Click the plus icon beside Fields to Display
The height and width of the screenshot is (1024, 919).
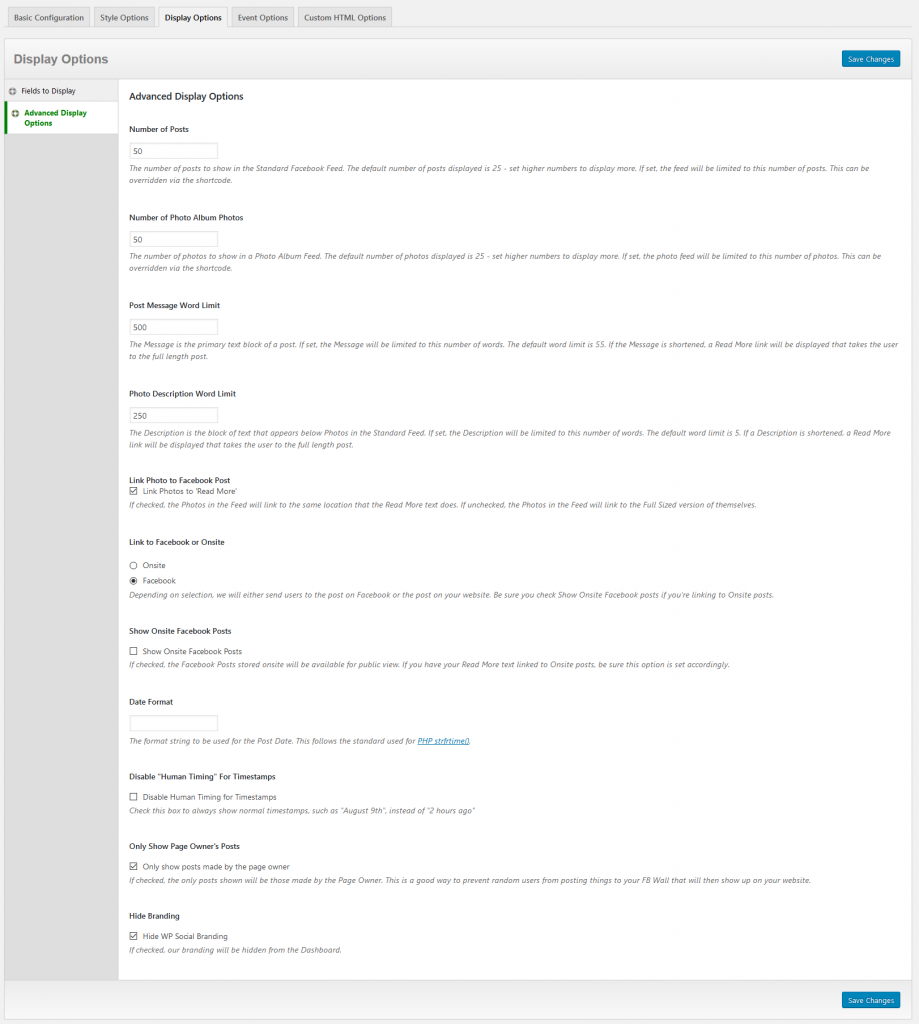[13, 91]
